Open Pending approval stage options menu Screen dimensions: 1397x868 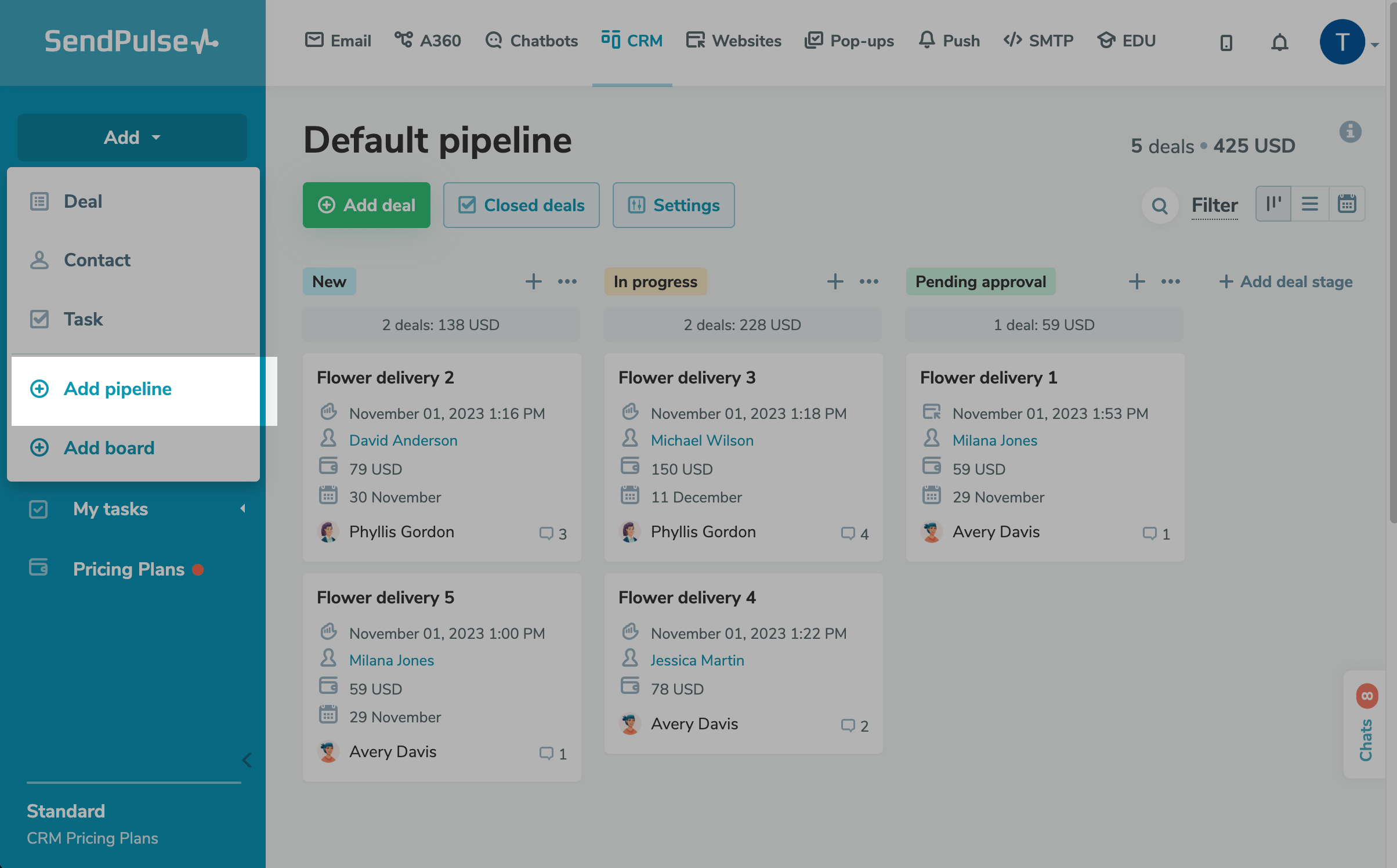coord(1170,281)
